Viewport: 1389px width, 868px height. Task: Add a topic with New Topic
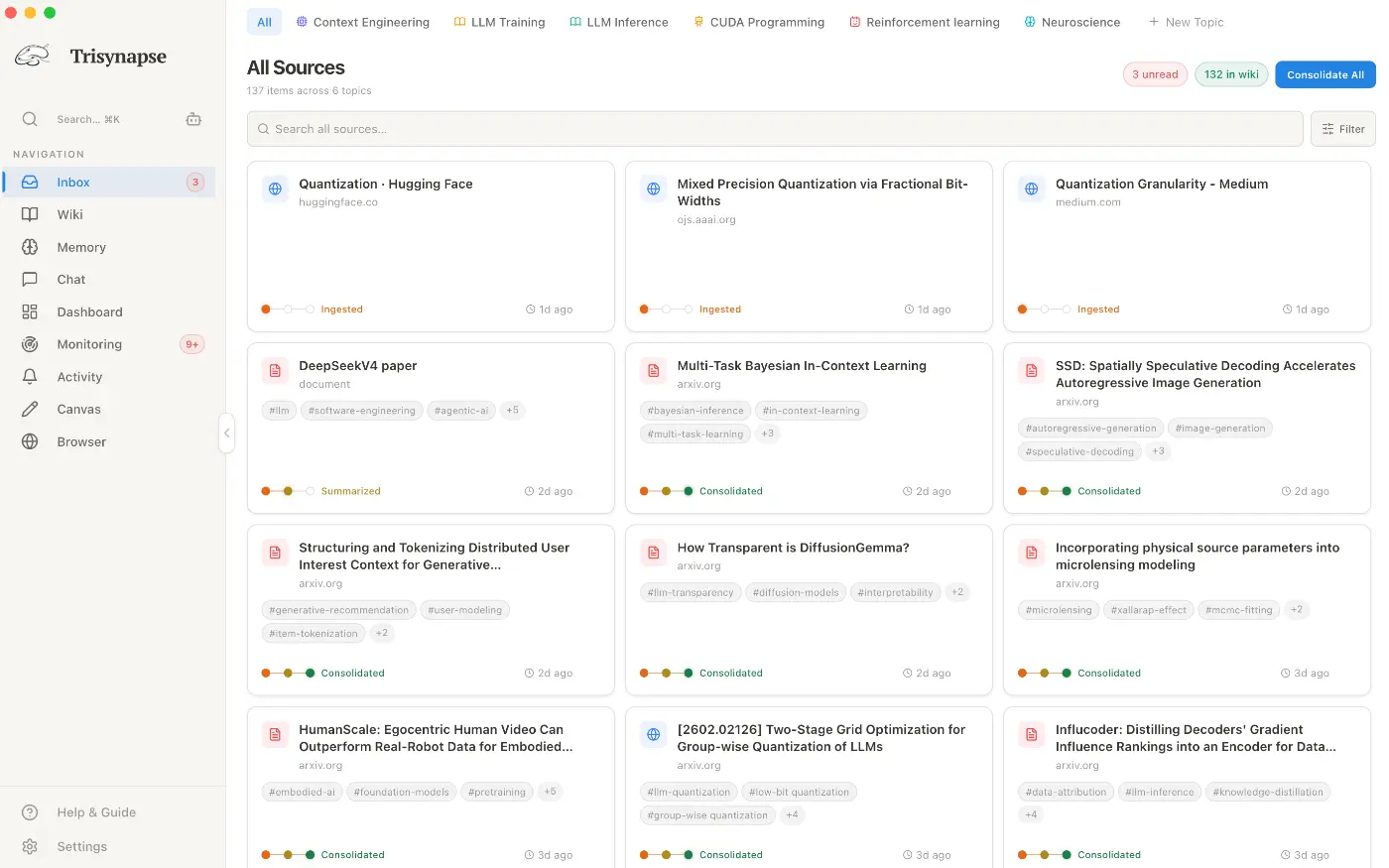[1186, 22]
